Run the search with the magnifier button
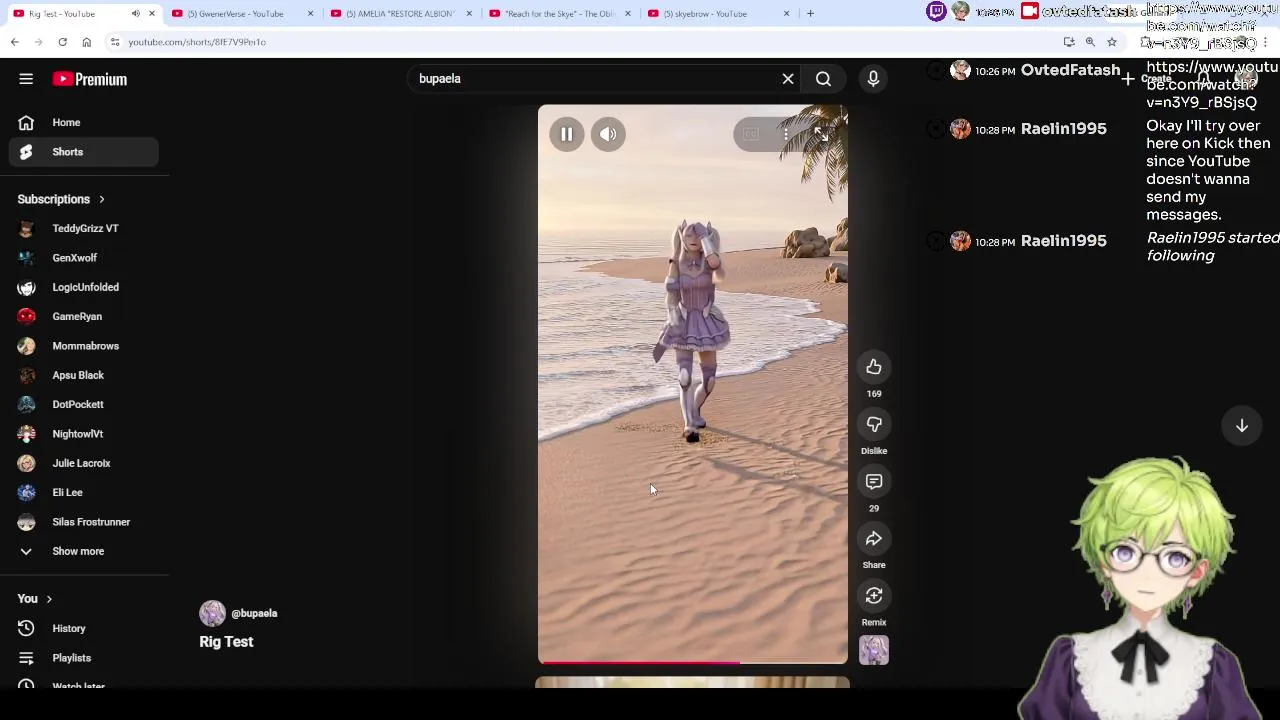This screenshot has height=720, width=1280. (x=823, y=79)
